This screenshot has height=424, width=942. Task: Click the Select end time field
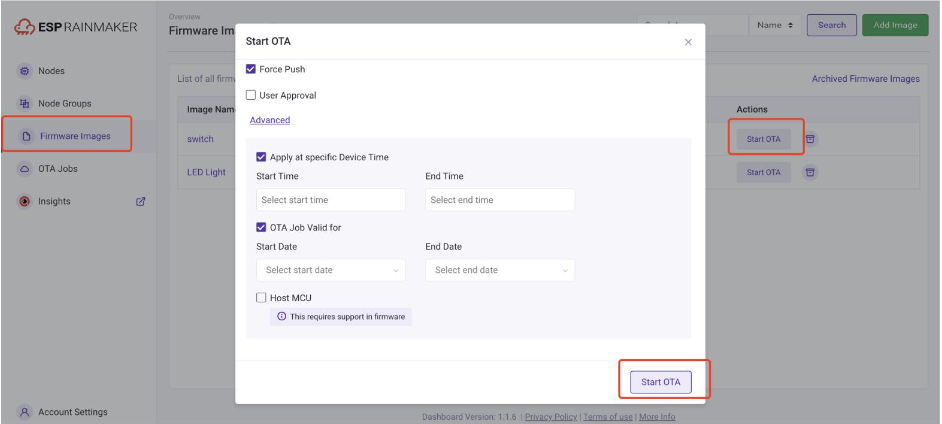[x=500, y=200]
